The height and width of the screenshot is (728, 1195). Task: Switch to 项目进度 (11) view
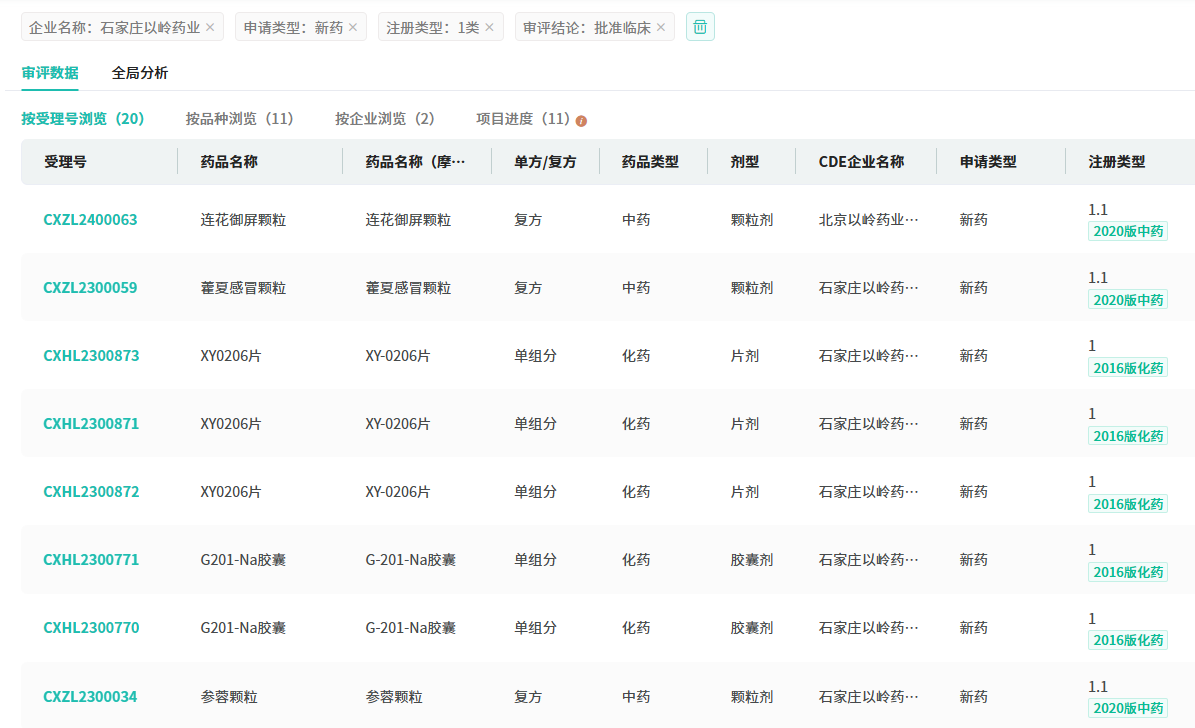(x=522, y=119)
